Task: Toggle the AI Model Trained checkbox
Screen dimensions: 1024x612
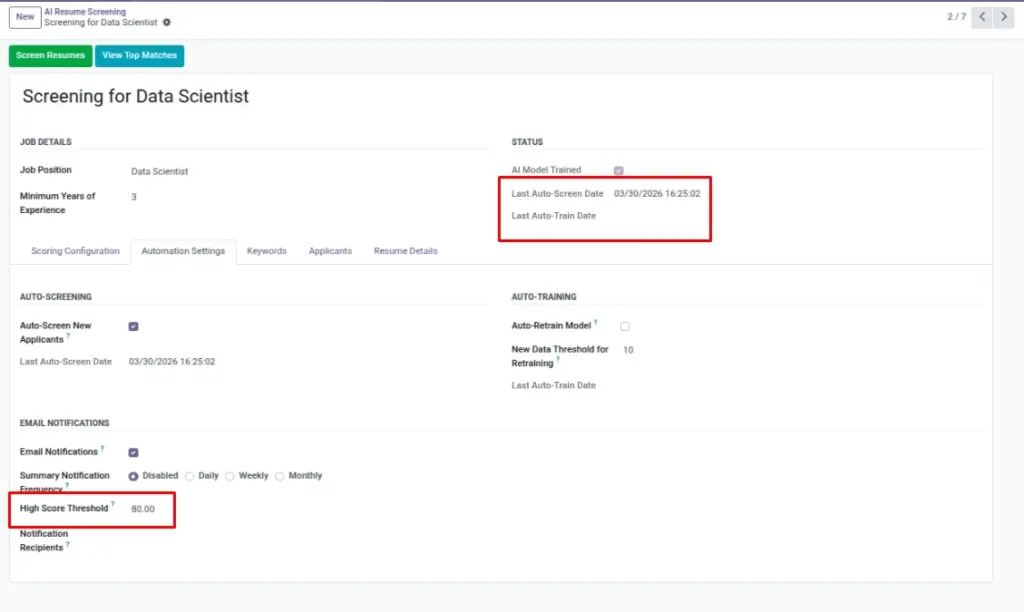Action: pos(618,170)
